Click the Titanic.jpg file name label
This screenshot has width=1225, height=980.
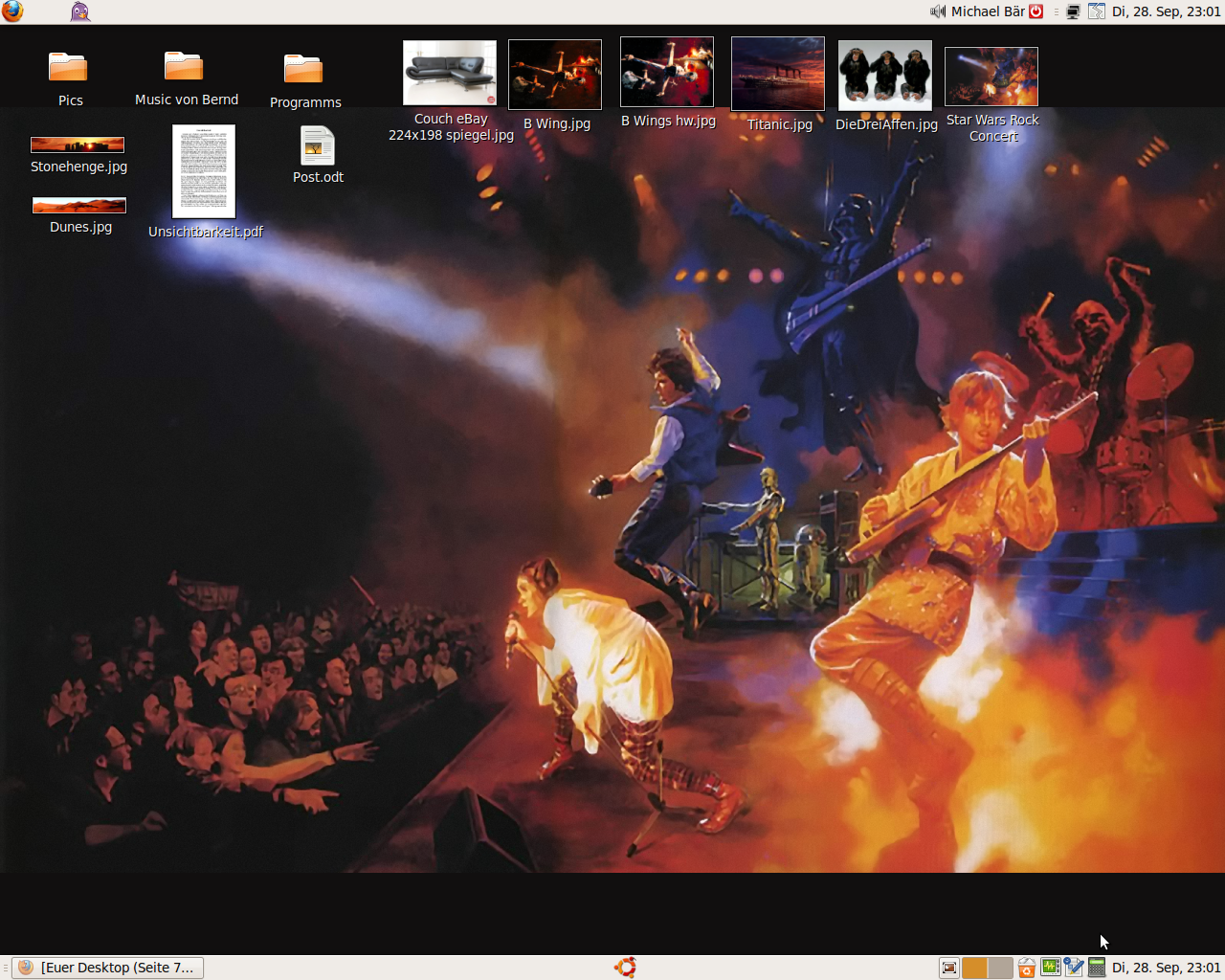[x=780, y=124]
